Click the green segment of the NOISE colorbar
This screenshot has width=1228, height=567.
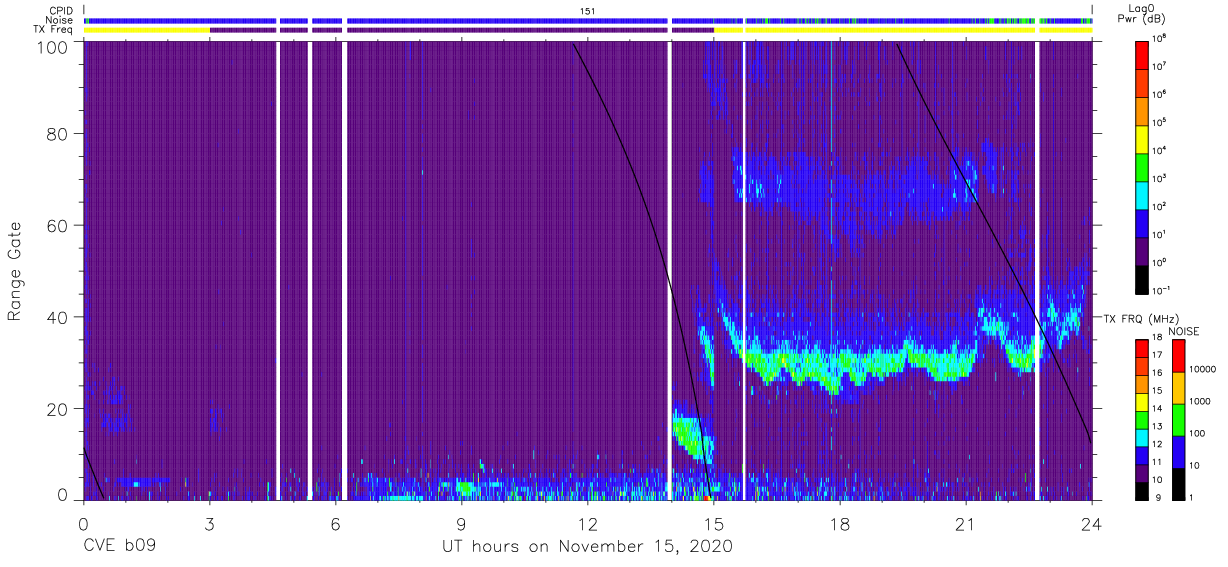(1179, 418)
